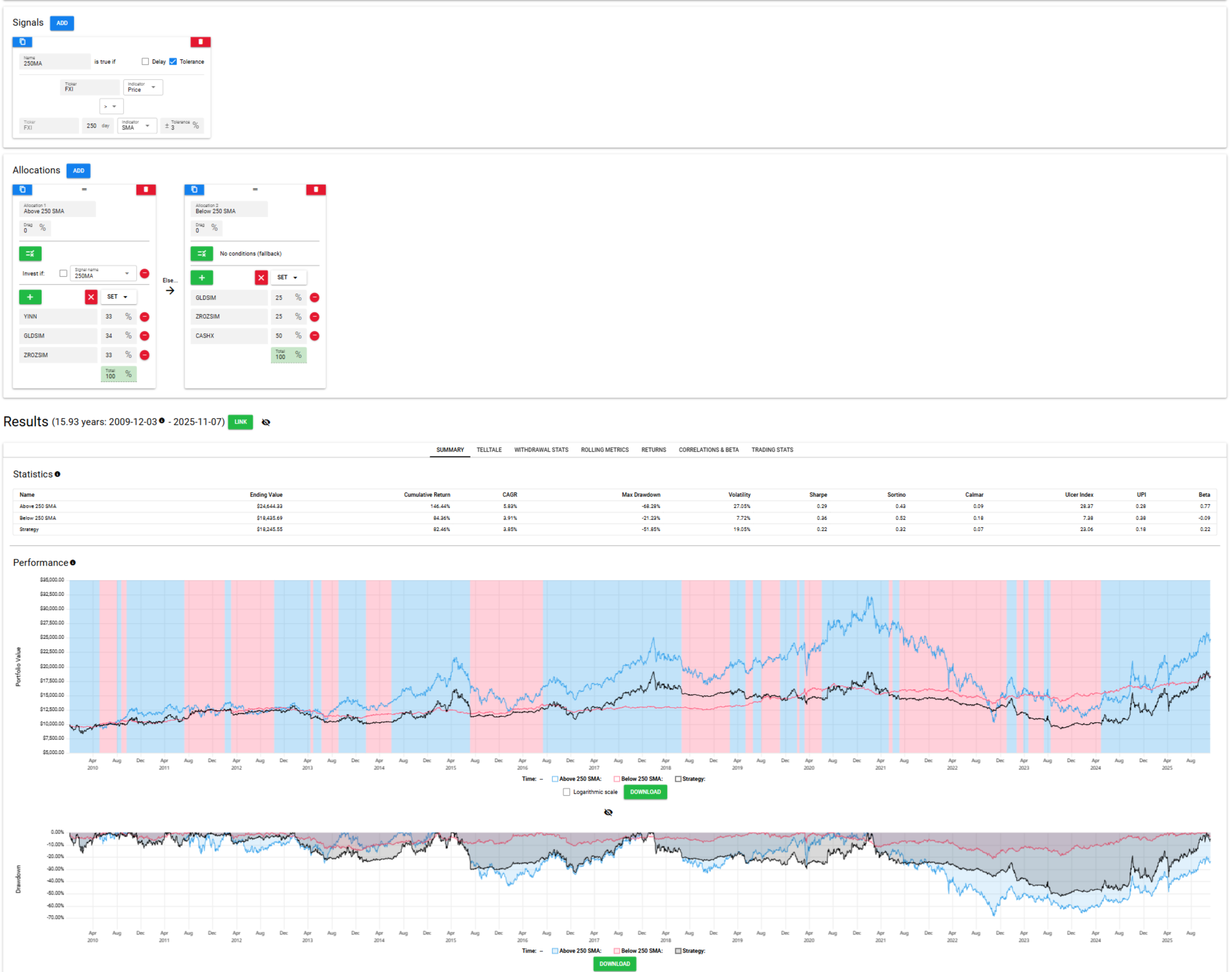Delete the 250MA signal with trash icon
The width and height of the screenshot is (1232, 972).
(x=200, y=42)
